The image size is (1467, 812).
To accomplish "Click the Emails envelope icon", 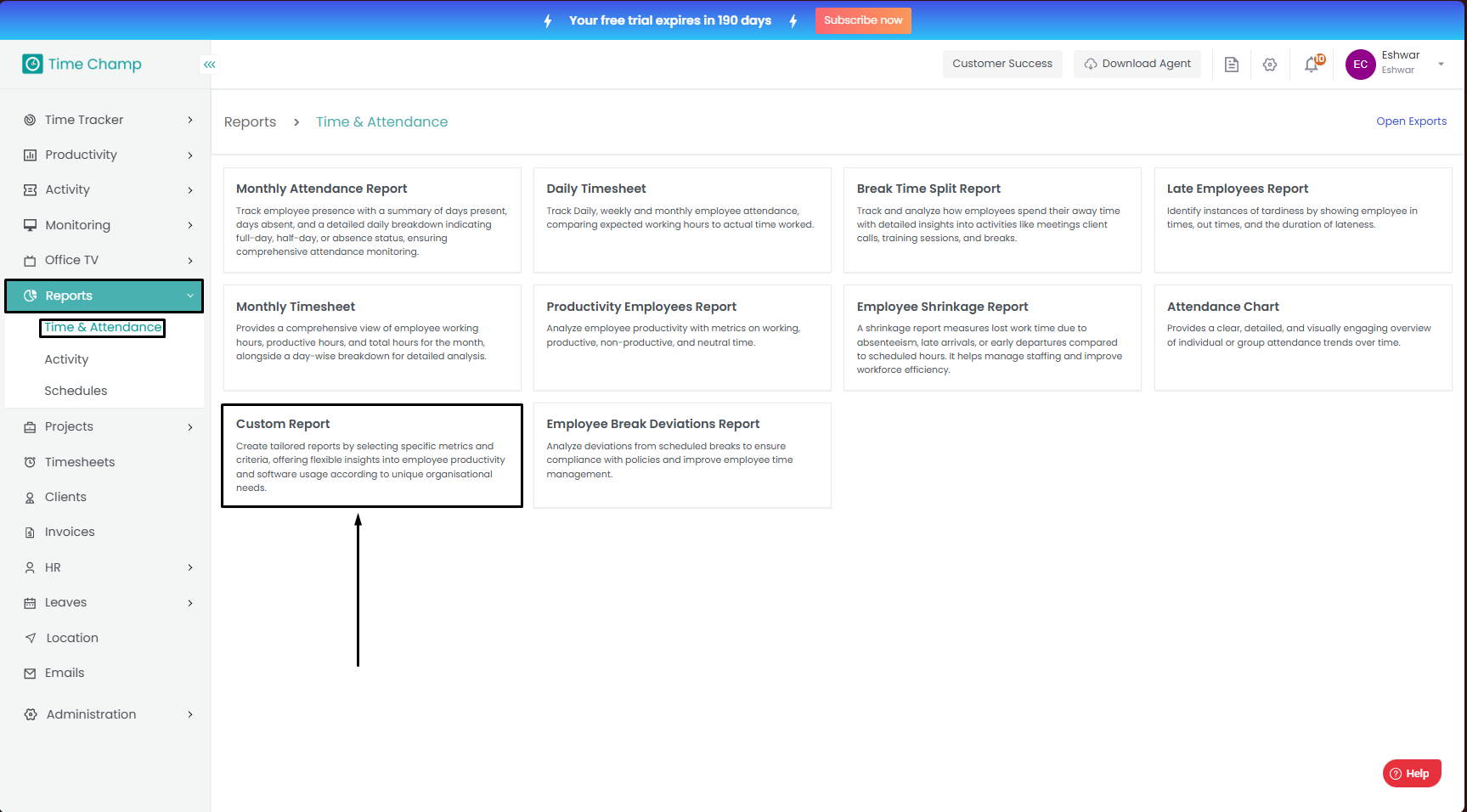I will (30, 674).
